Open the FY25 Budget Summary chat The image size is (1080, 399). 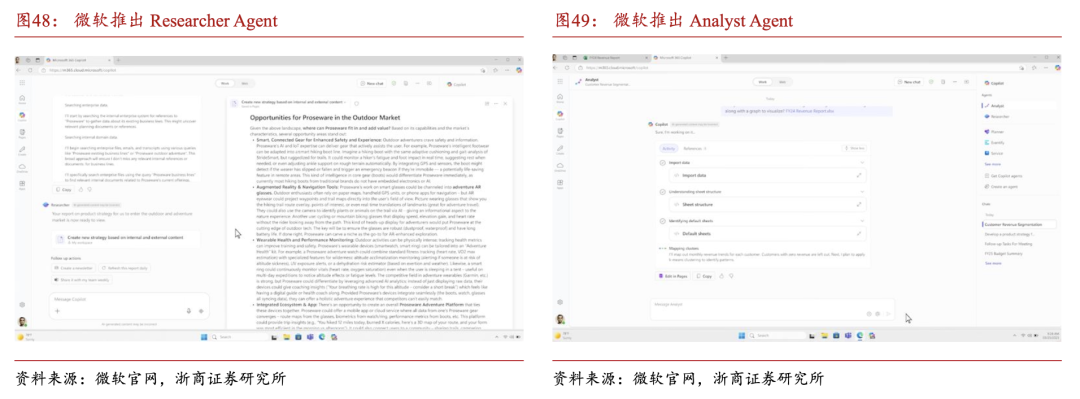pos(1004,254)
